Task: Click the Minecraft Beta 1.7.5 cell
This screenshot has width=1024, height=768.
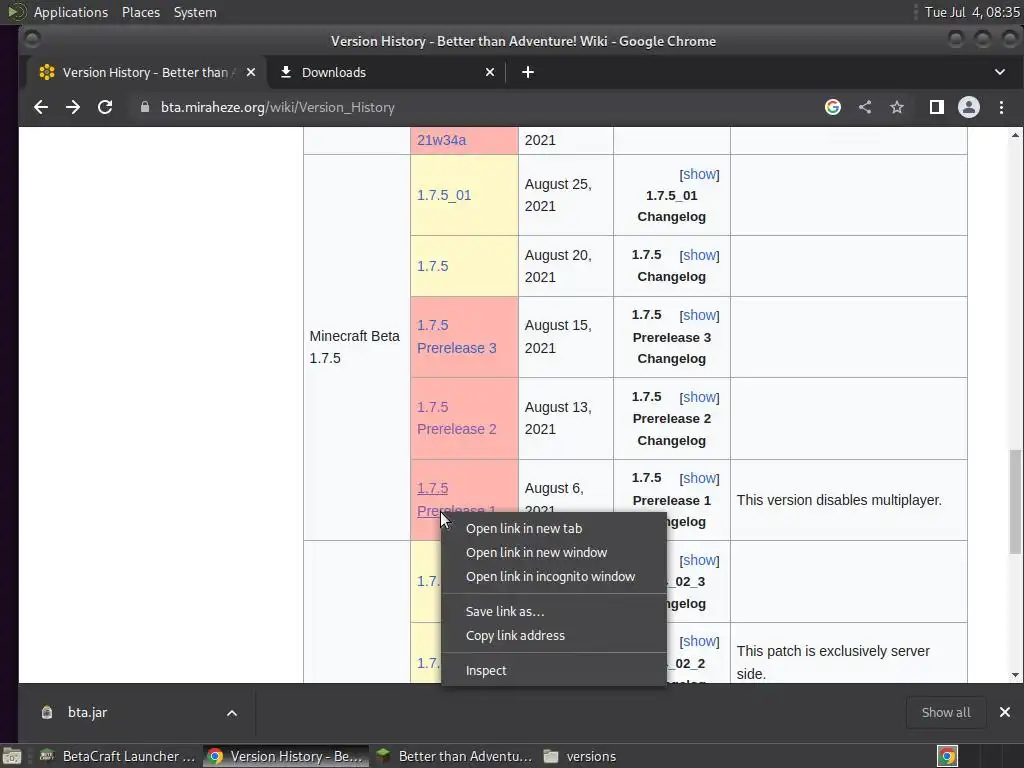Action: 355,347
